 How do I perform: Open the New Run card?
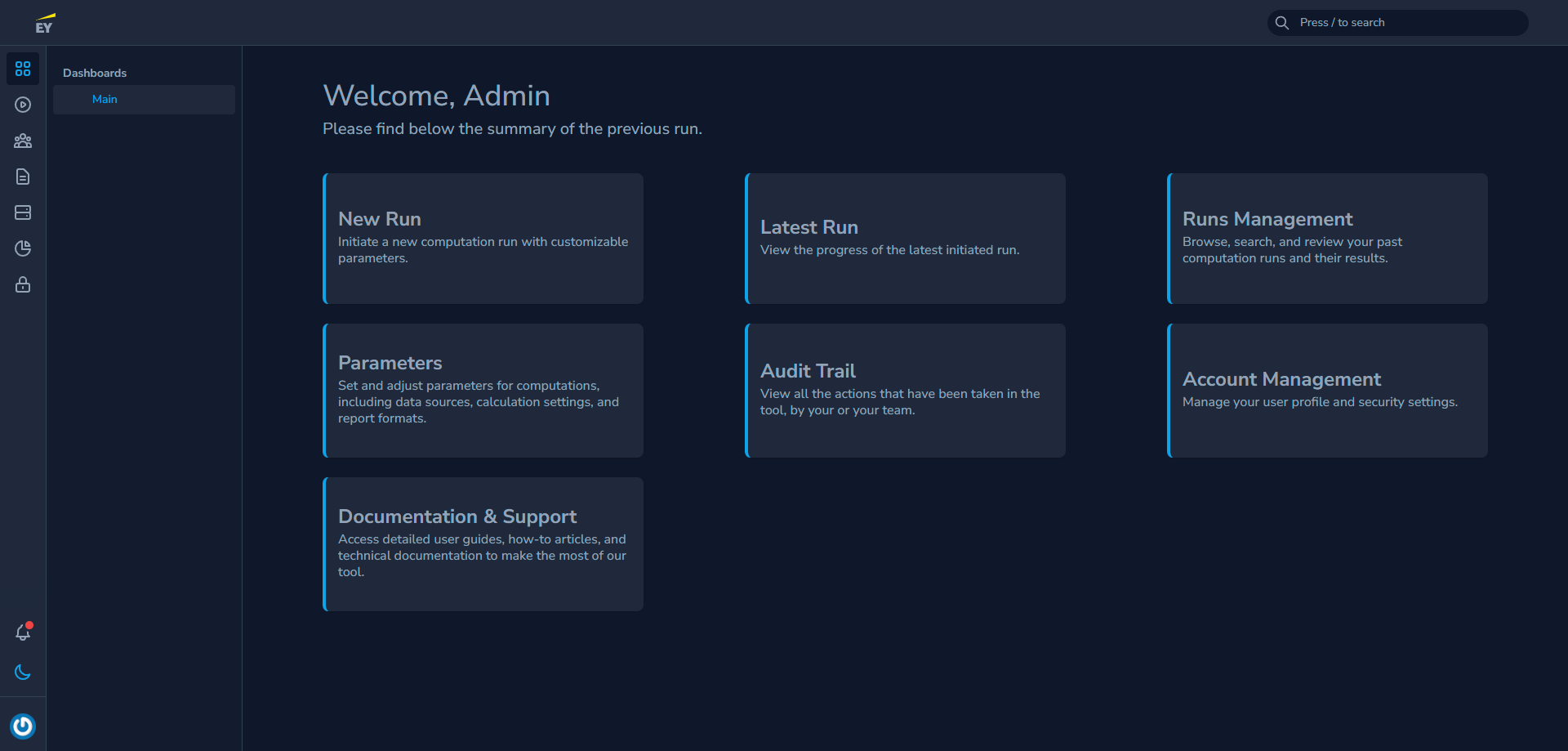tap(482, 238)
